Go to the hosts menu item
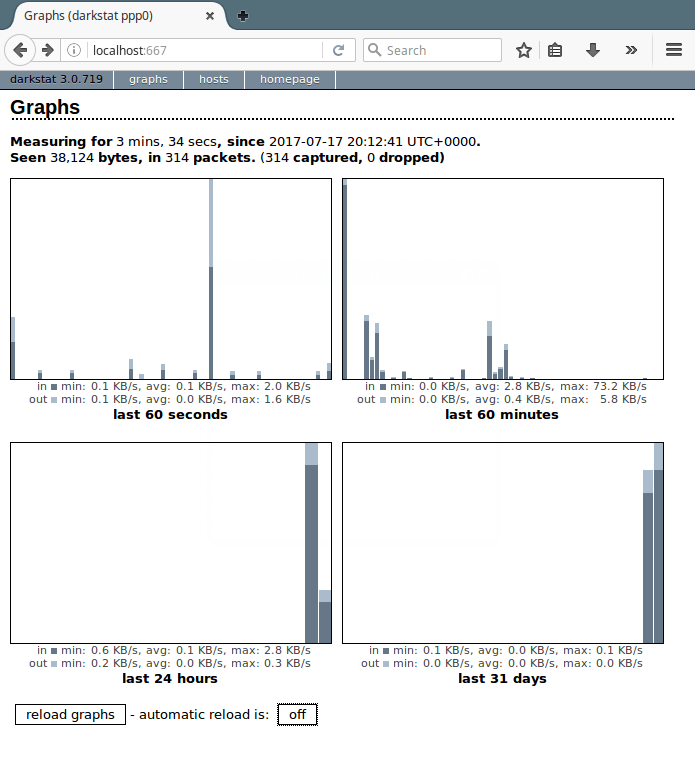The image size is (695, 783). tap(214, 79)
